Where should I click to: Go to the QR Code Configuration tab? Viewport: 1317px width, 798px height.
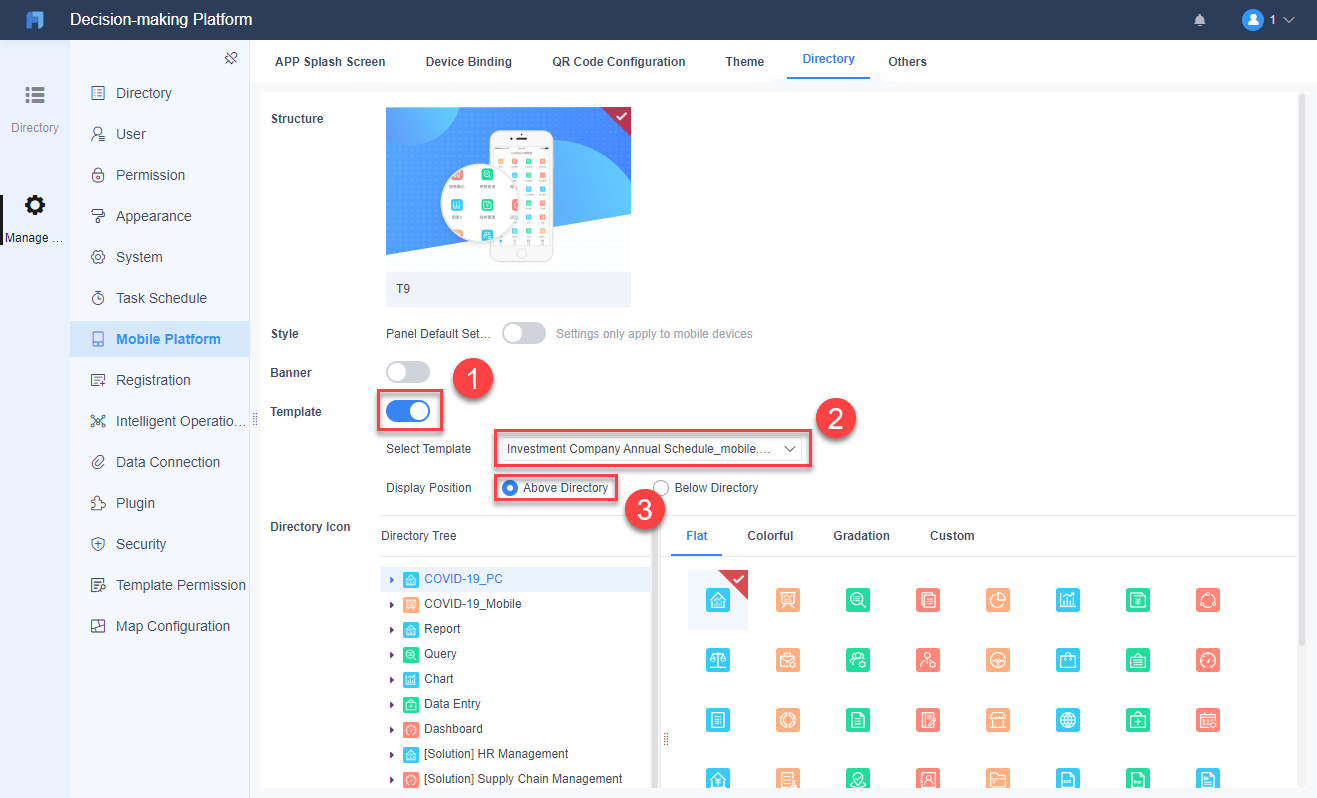pos(619,62)
